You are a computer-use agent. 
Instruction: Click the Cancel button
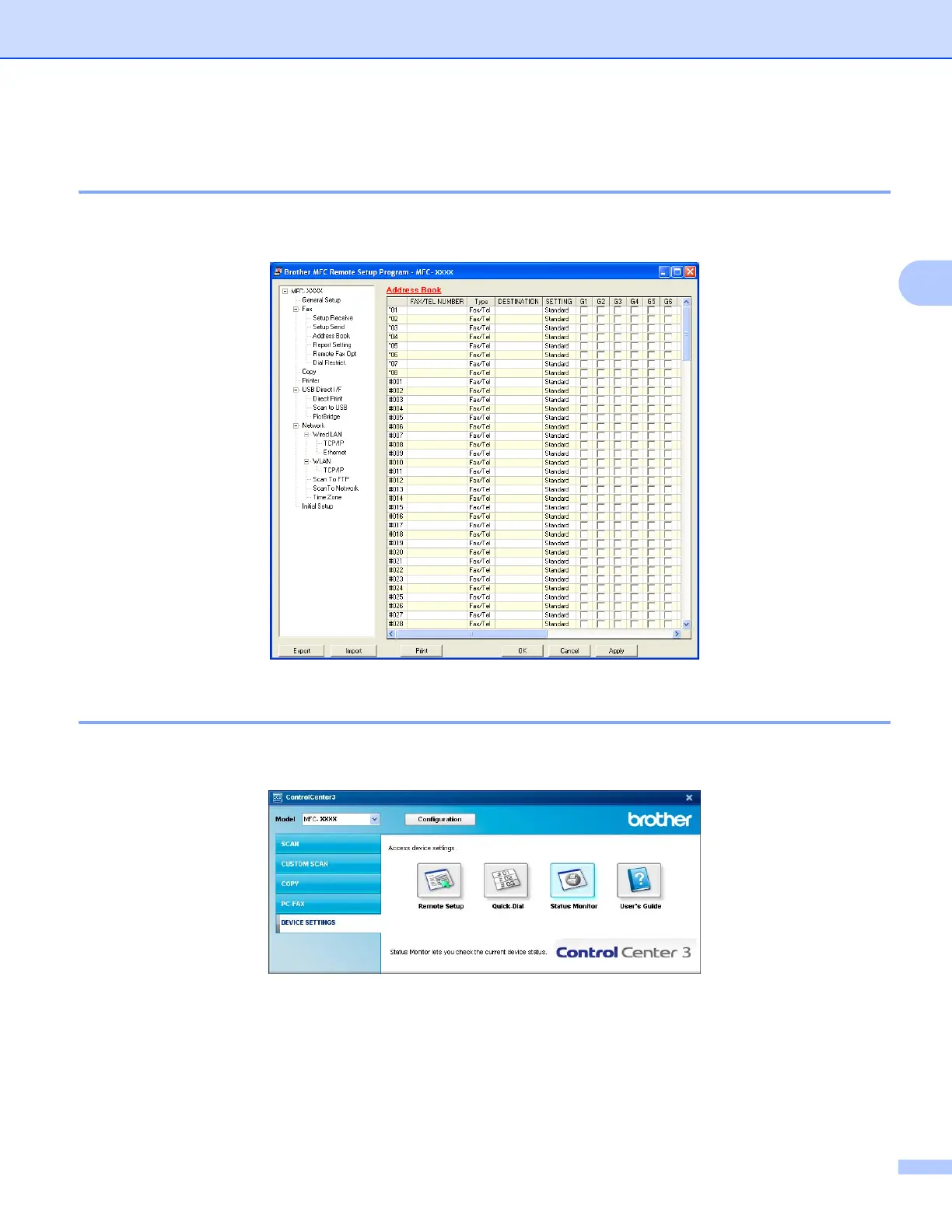tap(569, 651)
